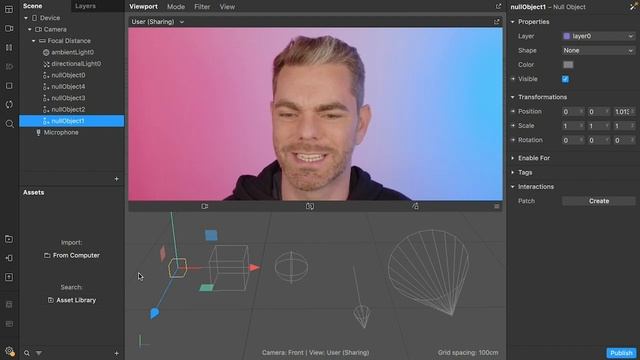Image resolution: width=640 pixels, height=360 pixels.
Task: Open the Layer dropdown showing layer0
Action: point(598,36)
